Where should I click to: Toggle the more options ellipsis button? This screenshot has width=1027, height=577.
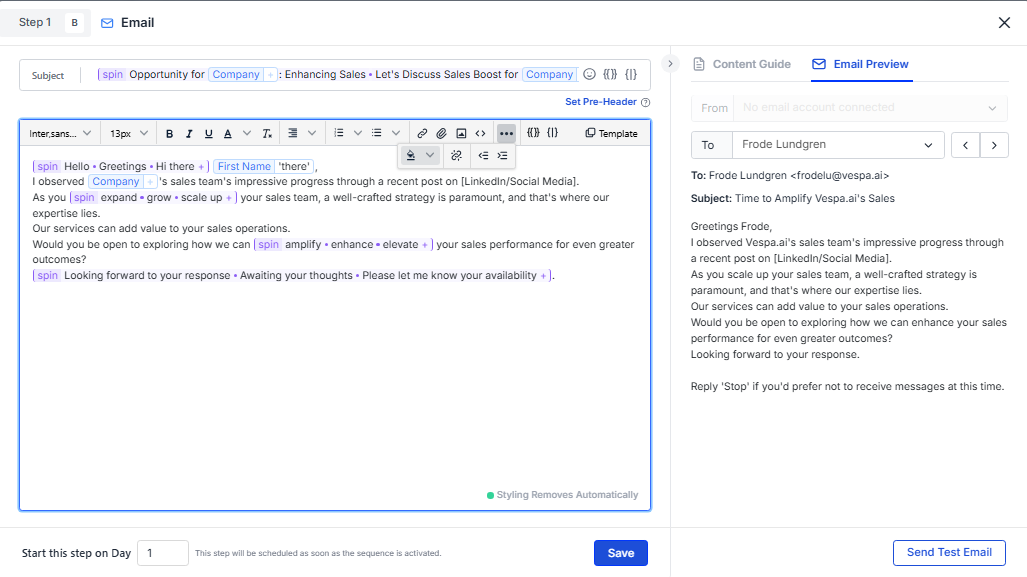pyautogui.click(x=506, y=134)
